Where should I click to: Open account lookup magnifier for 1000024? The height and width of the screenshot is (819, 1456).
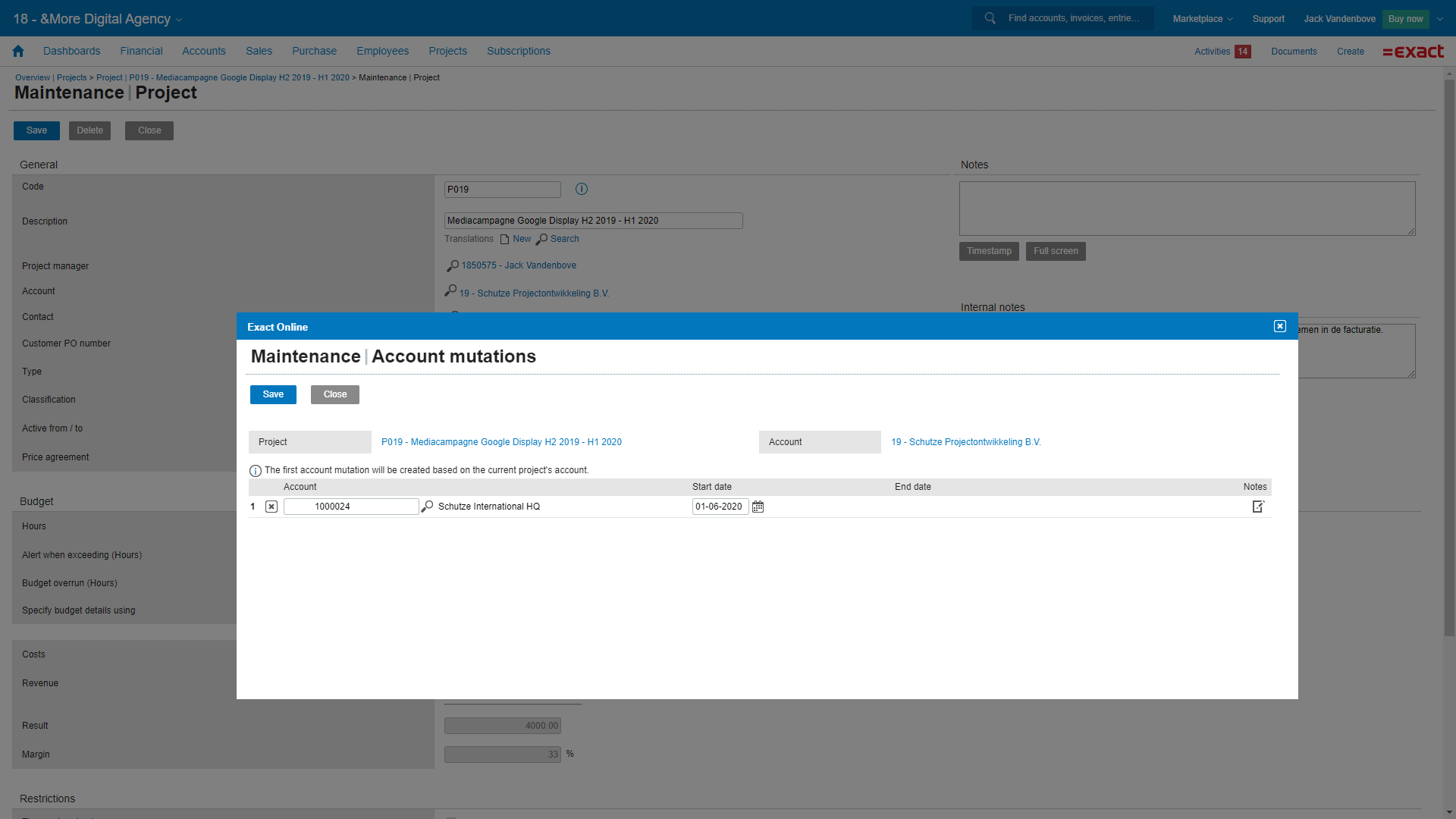tap(428, 507)
